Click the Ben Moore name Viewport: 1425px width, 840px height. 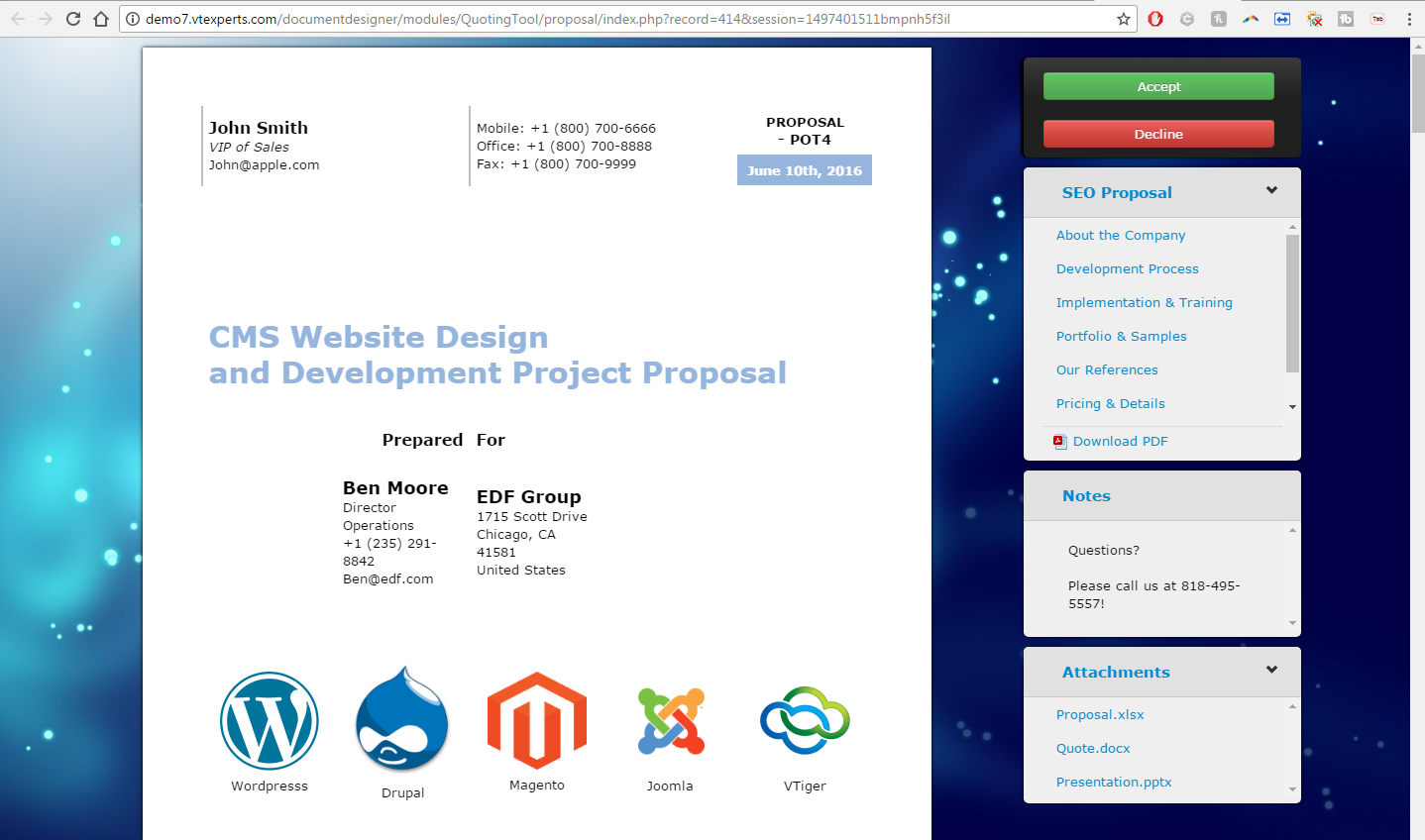pyautogui.click(x=395, y=487)
